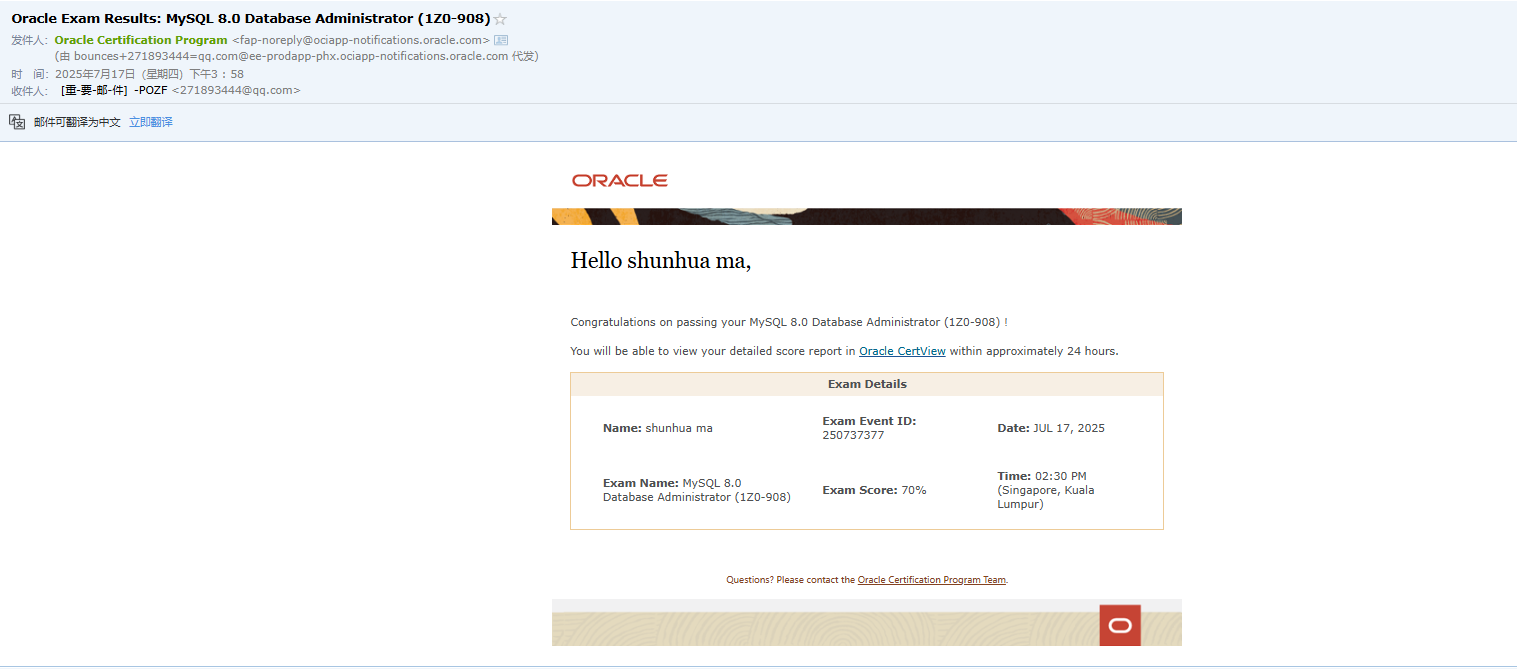Viewport: 1517px width, 669px height.
Task: Click 立即翻译 to translate the email
Action: tap(151, 122)
